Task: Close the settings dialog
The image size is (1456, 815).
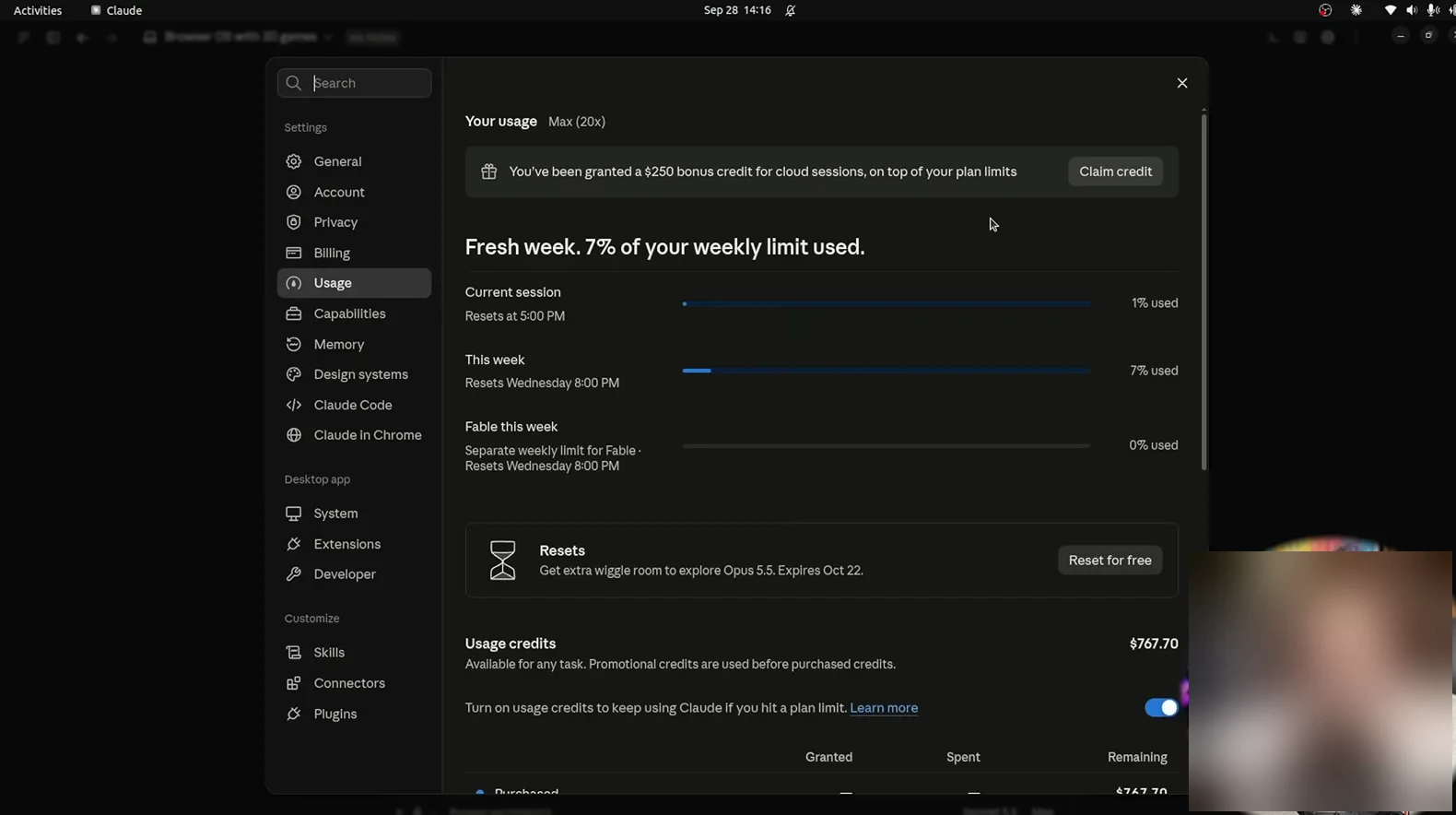Action: [x=1182, y=83]
